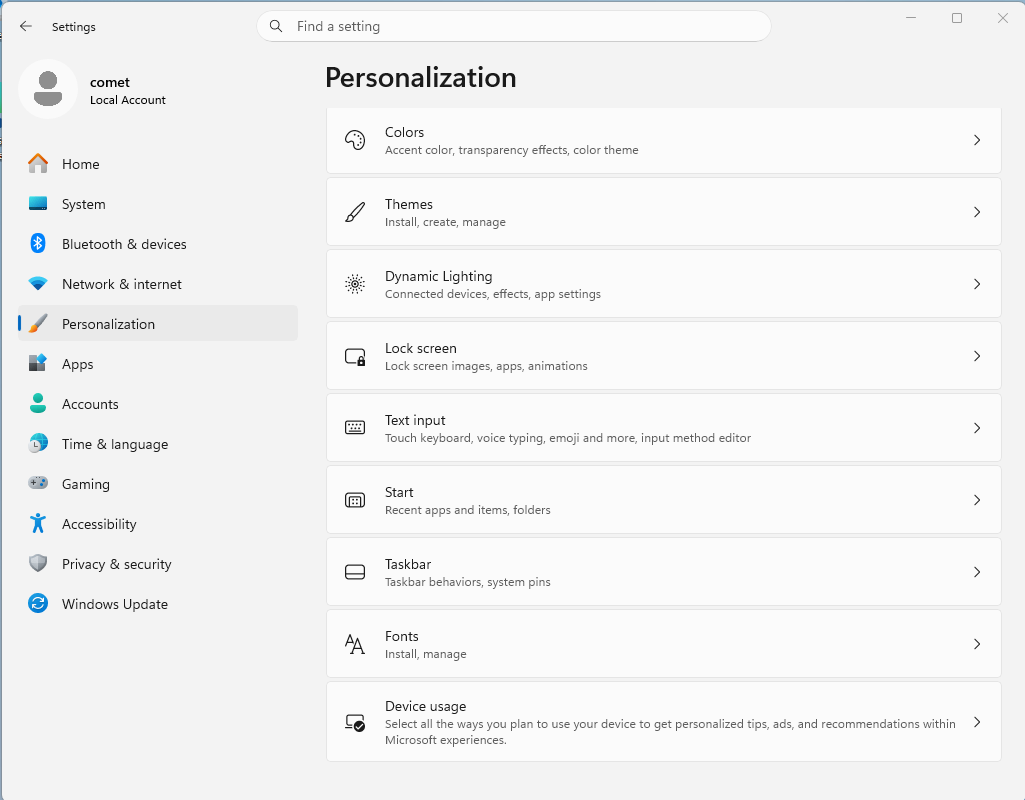
Task: Open the Home section
Action: point(158,163)
